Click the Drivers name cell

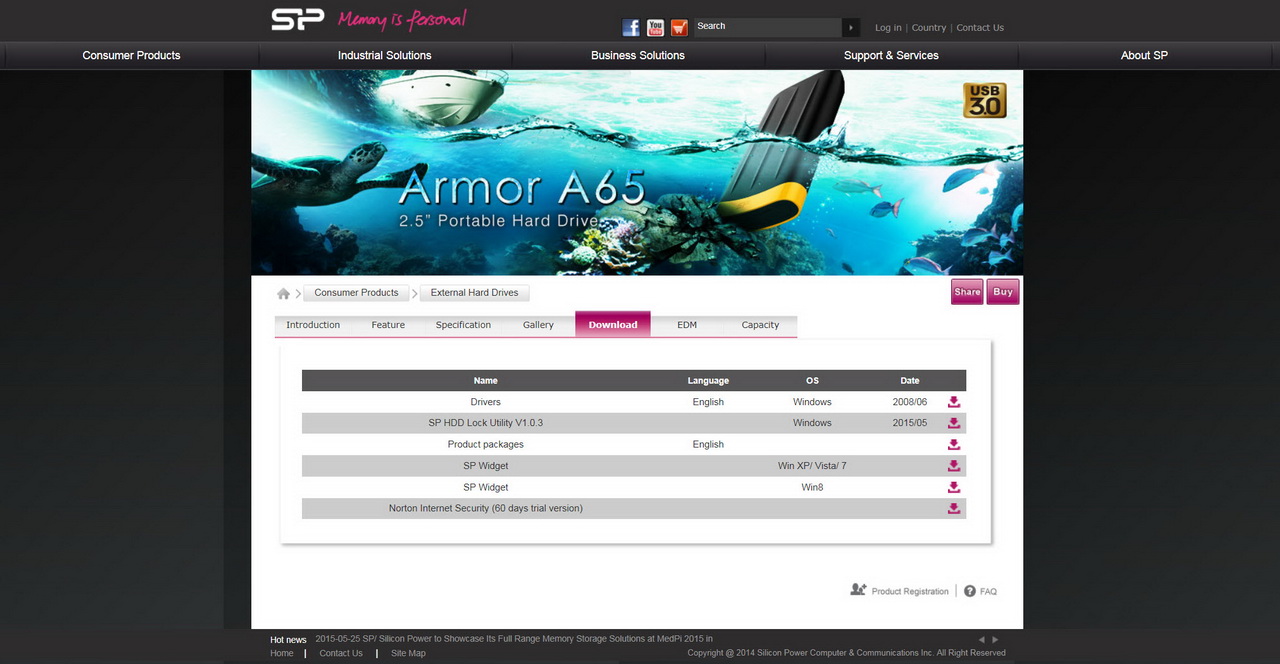tap(485, 402)
